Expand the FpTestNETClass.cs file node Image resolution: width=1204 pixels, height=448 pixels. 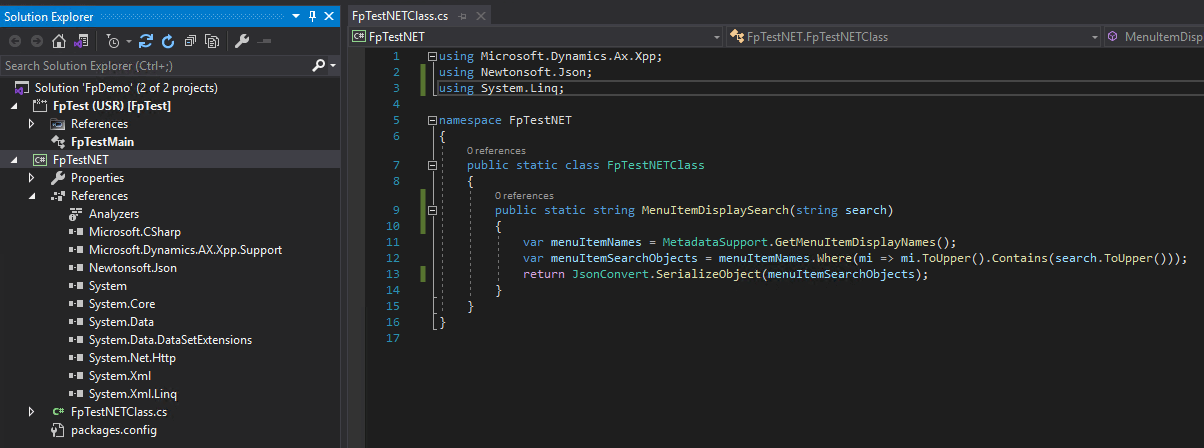pos(31,412)
